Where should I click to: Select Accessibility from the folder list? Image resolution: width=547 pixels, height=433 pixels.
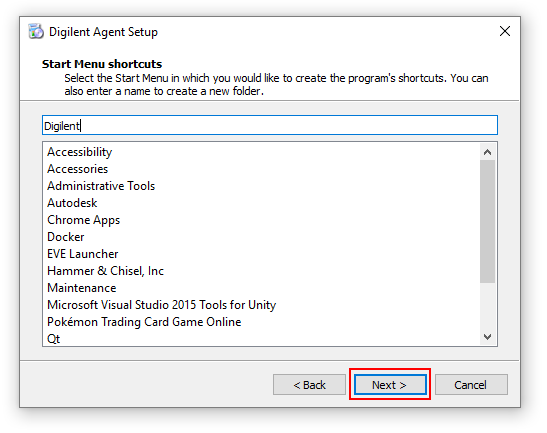(80, 152)
